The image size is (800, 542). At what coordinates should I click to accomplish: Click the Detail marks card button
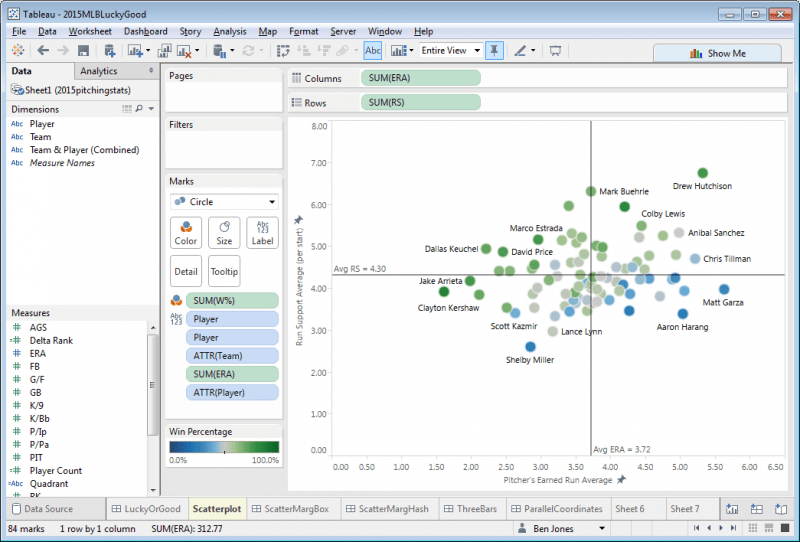[186, 272]
